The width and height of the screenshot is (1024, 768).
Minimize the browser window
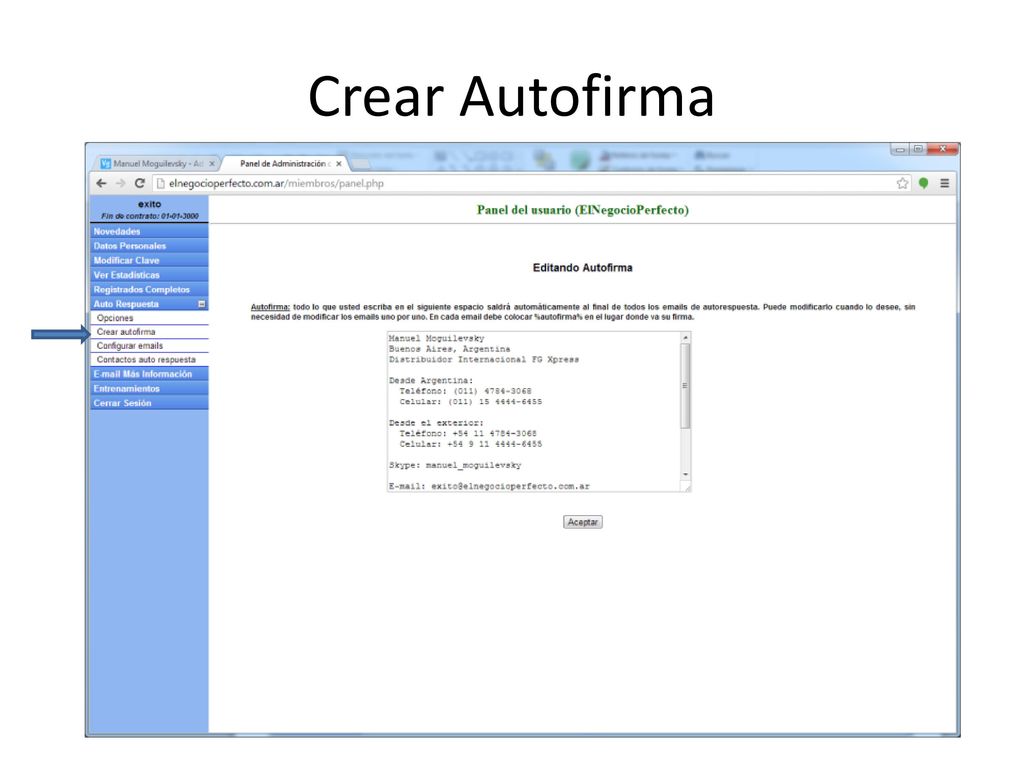point(900,150)
